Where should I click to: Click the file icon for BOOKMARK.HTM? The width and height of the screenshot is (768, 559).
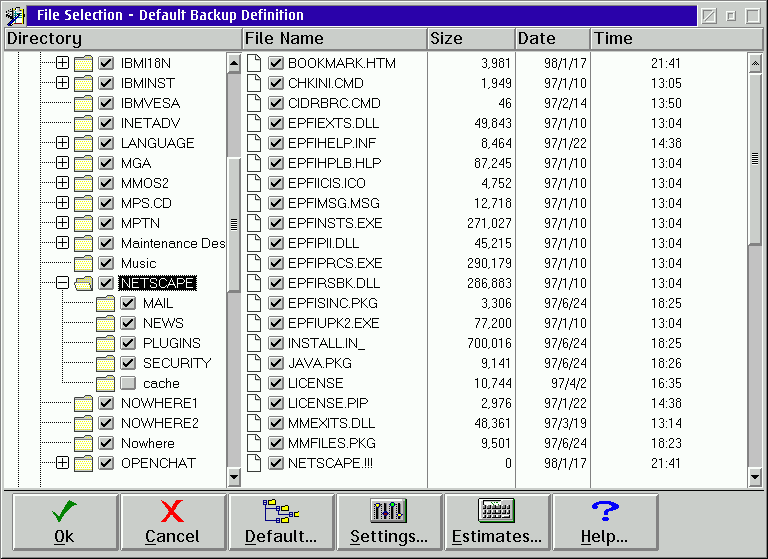point(254,63)
